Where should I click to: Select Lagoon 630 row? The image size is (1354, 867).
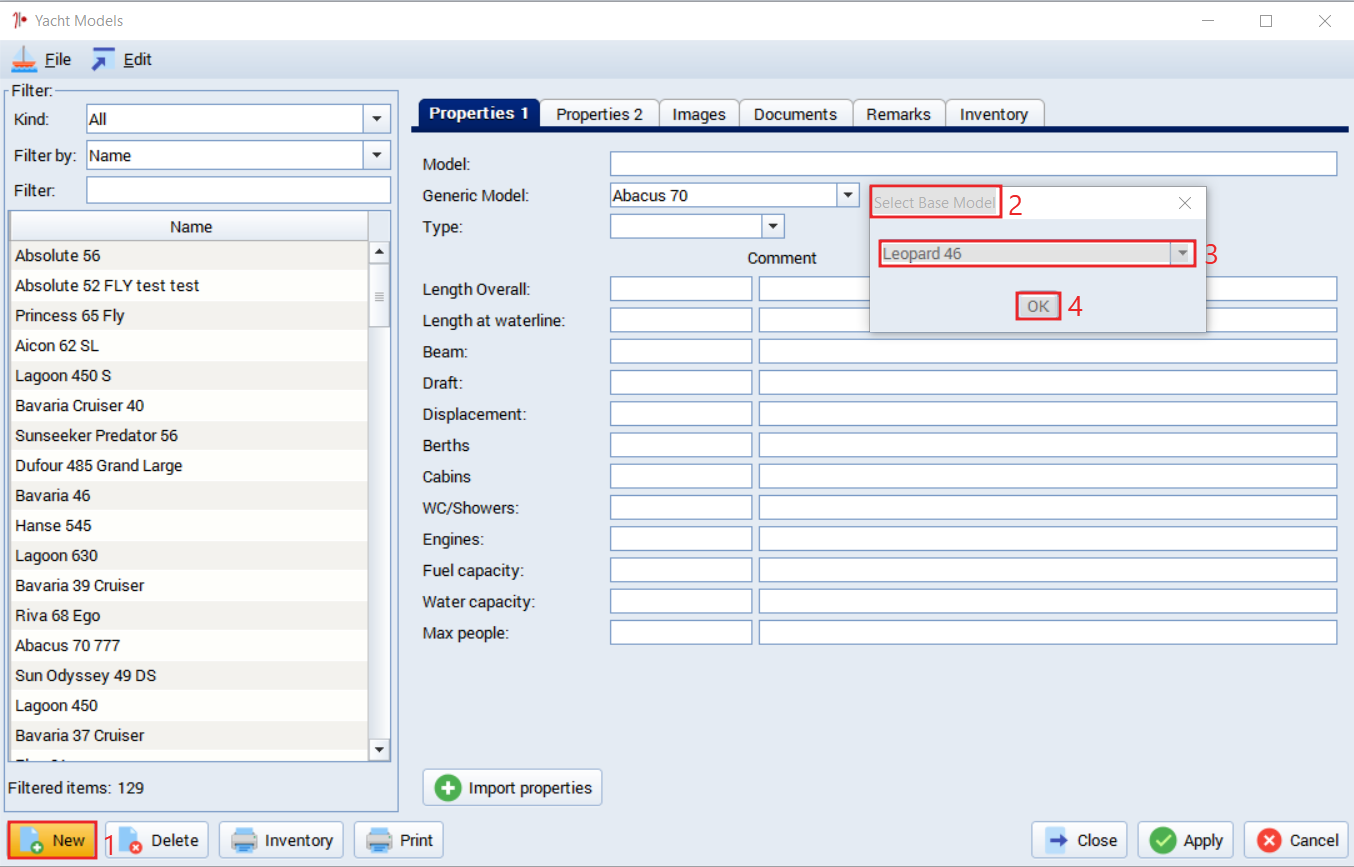point(189,556)
